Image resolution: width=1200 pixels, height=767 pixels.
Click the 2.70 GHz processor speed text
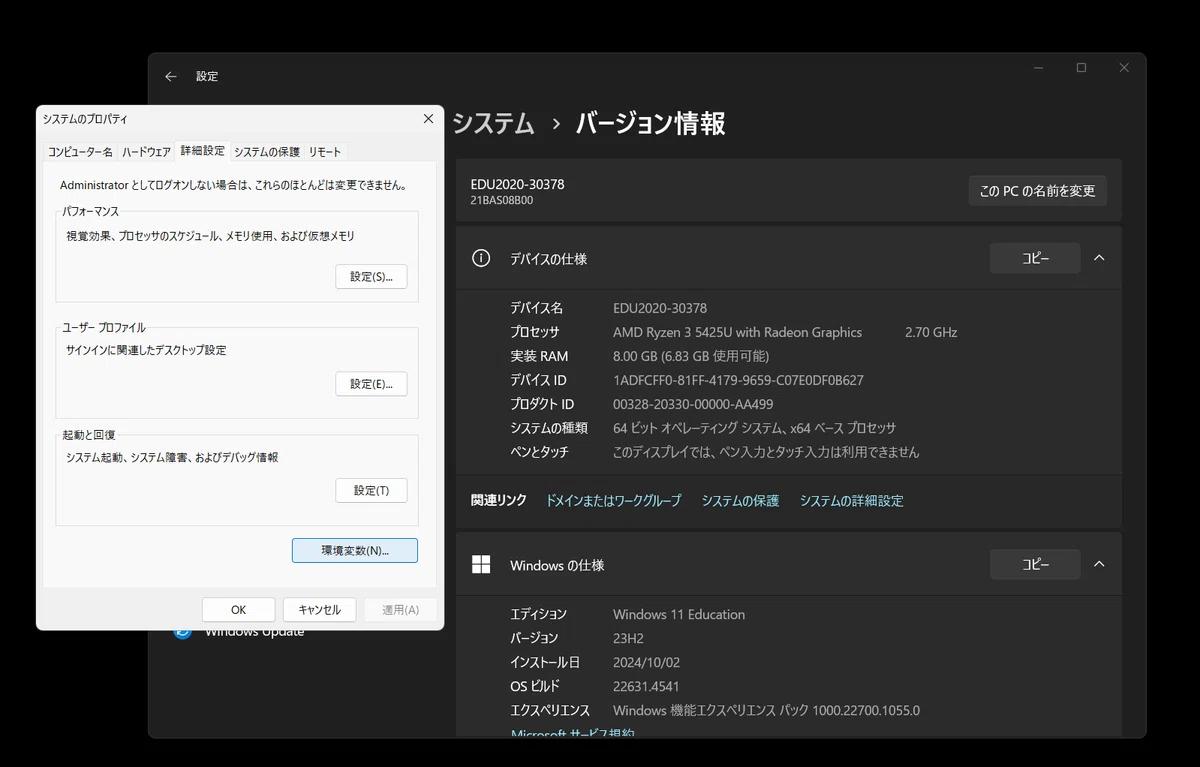[931, 332]
